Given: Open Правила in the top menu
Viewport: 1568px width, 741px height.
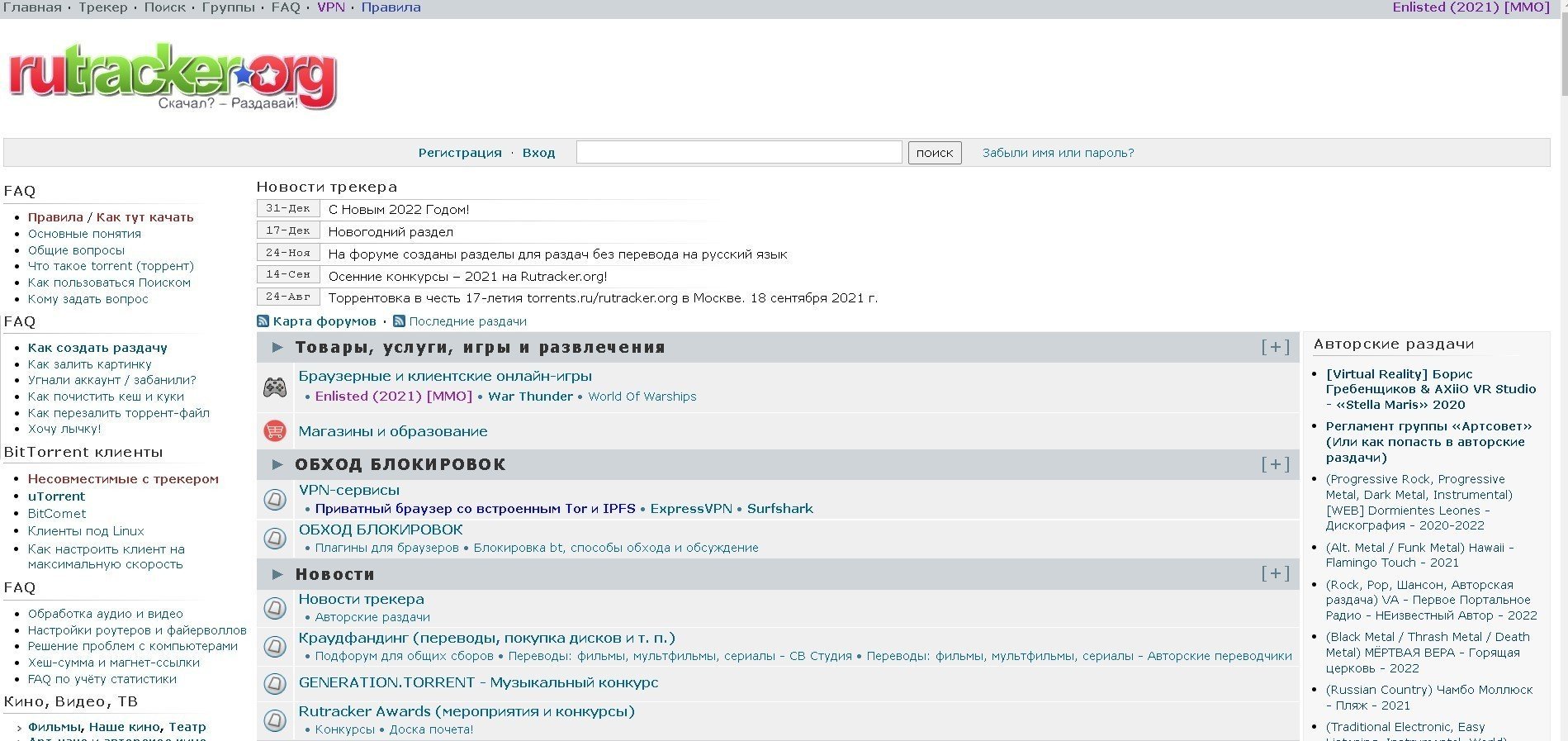Looking at the screenshot, I should point(391,7).
